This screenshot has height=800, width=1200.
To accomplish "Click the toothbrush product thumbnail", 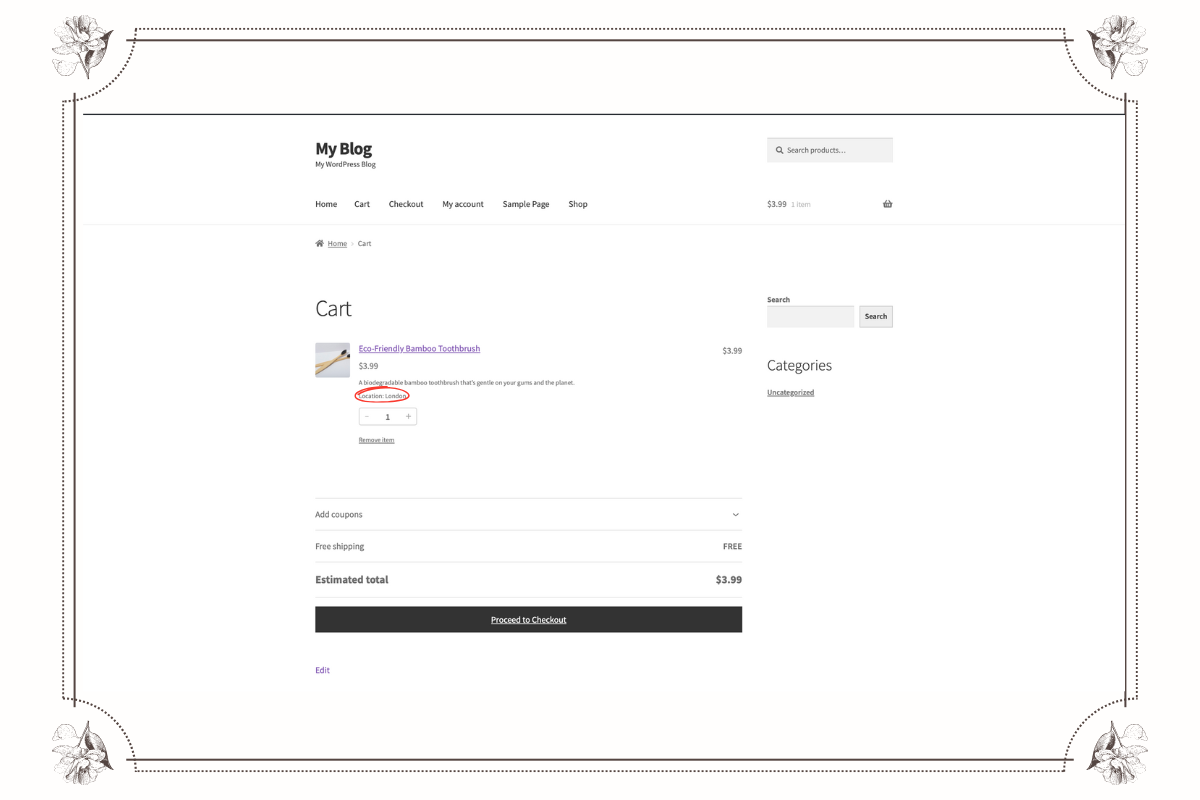I will [332, 360].
